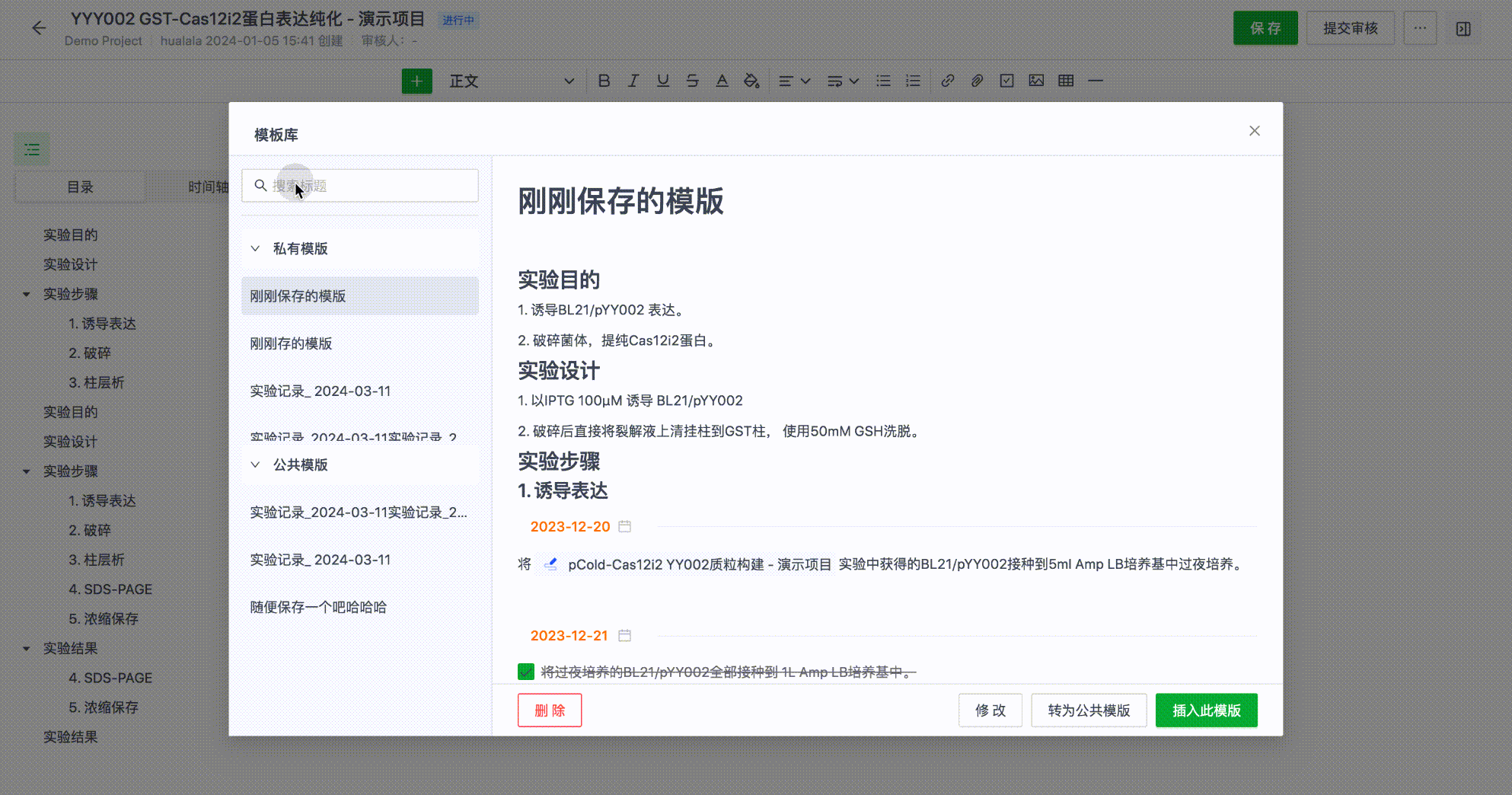Screen dimensions: 1512x795
Task: Click the Strikethrough icon in toolbar
Action: (x=692, y=81)
